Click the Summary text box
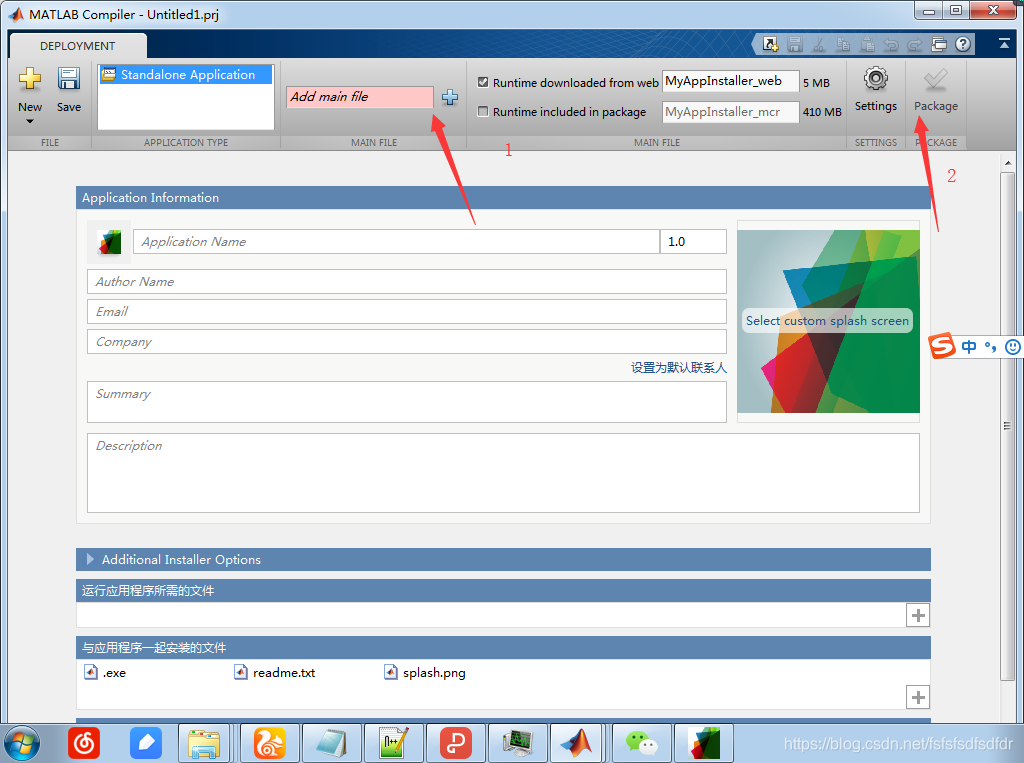The image size is (1024, 763). pos(407,402)
